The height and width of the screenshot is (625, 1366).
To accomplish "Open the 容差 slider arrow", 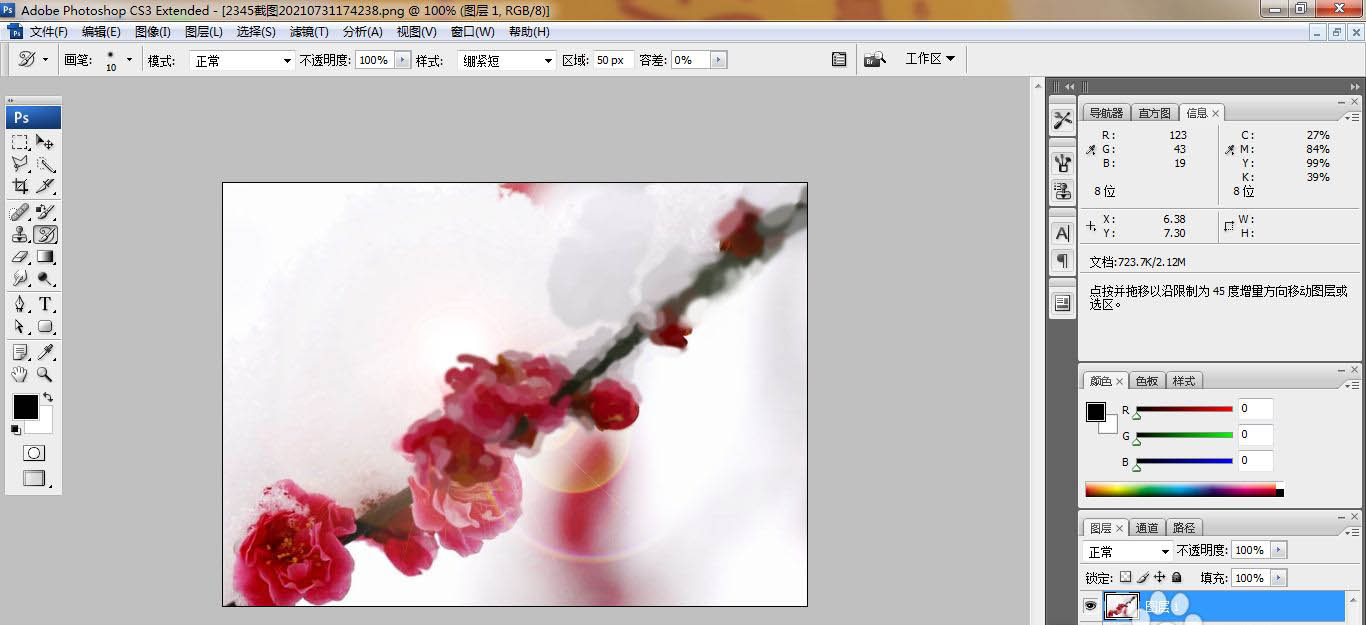I will [718, 60].
